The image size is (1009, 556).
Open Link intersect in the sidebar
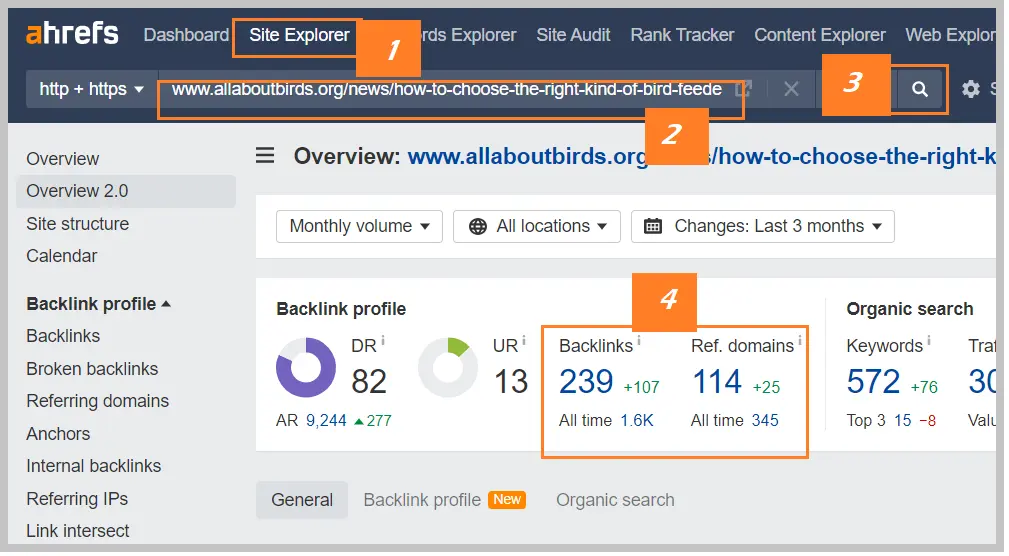point(77,531)
